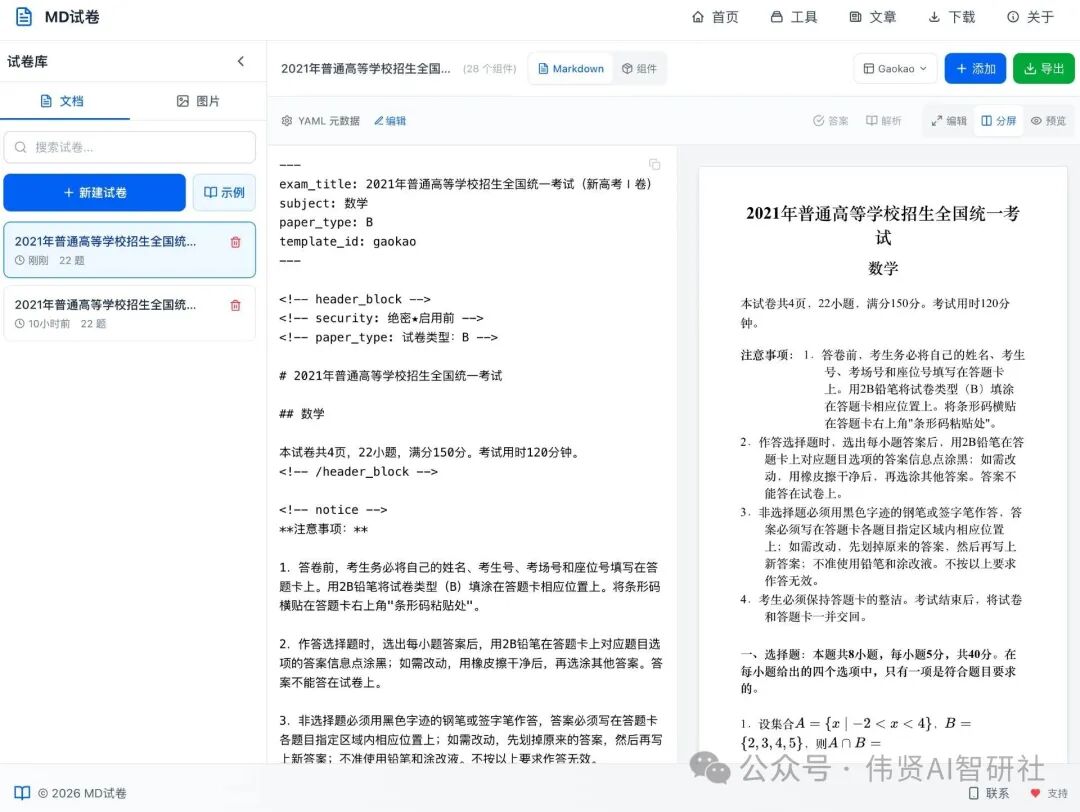Open the Gaokao template dropdown
Viewport: 1080px width, 812px height.
tap(895, 69)
